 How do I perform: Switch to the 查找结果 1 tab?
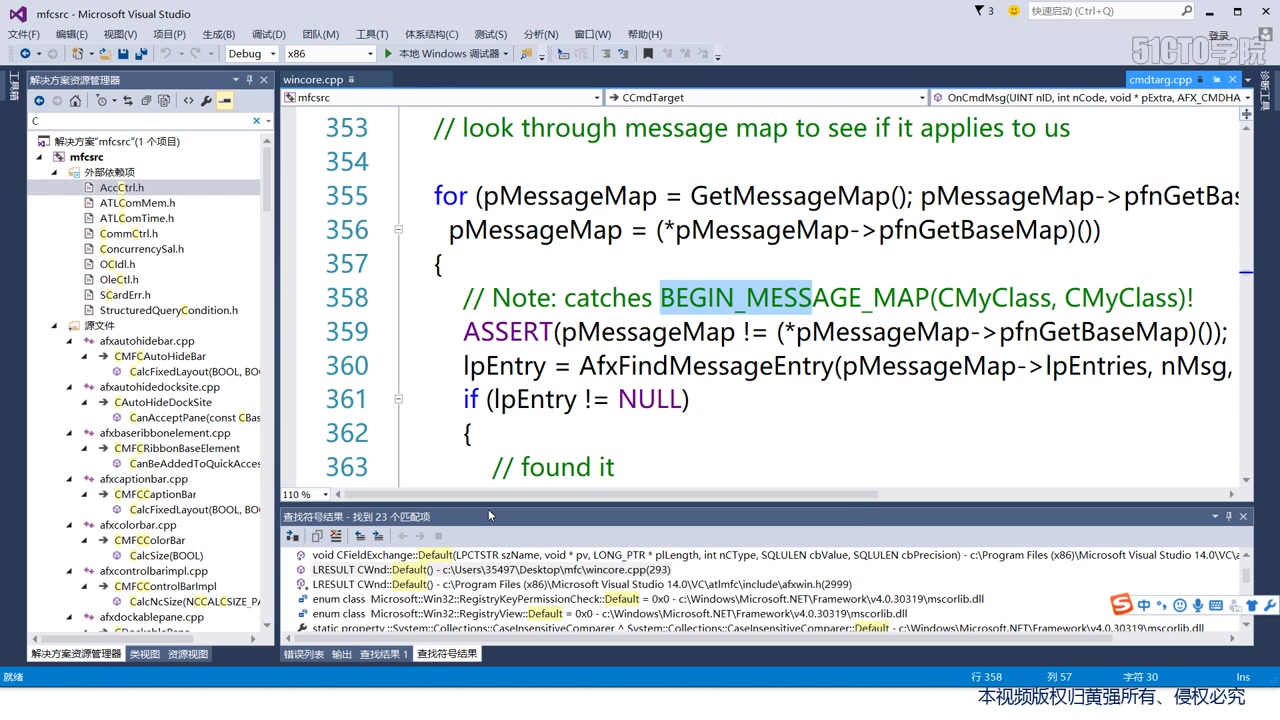[x=384, y=654]
